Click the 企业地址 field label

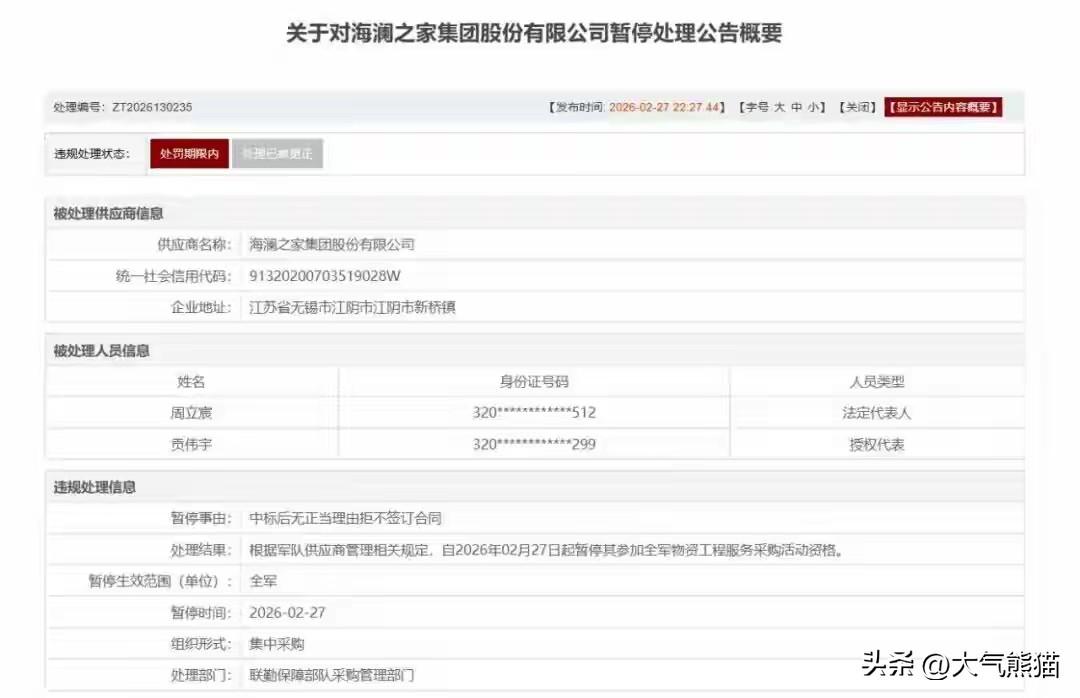click(x=202, y=307)
